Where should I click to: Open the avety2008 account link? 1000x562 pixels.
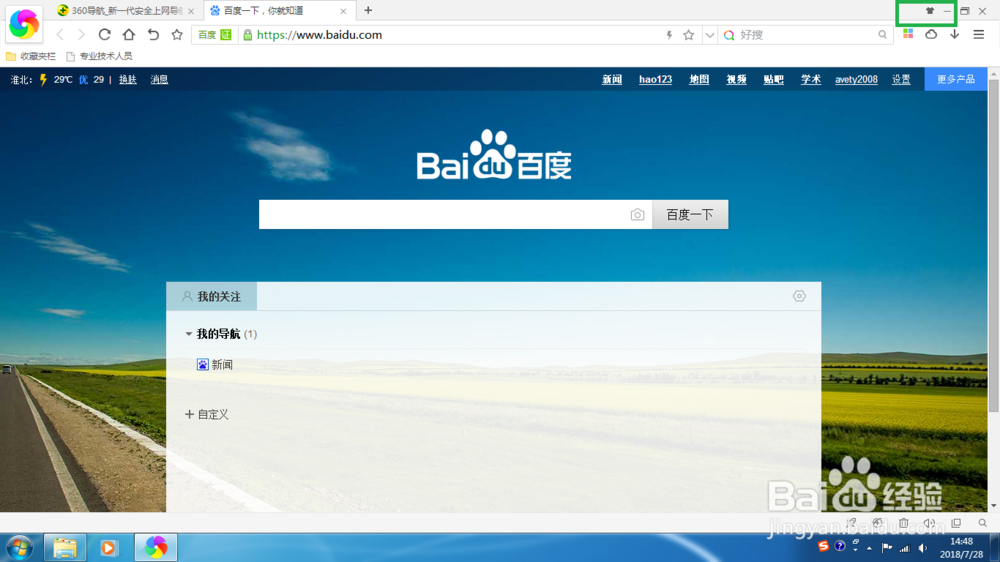(856, 80)
